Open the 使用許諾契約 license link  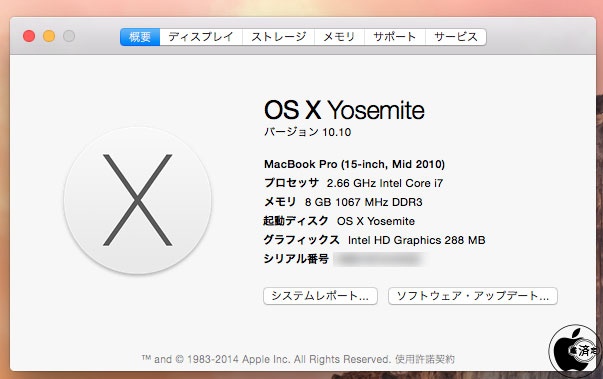click(x=425, y=359)
